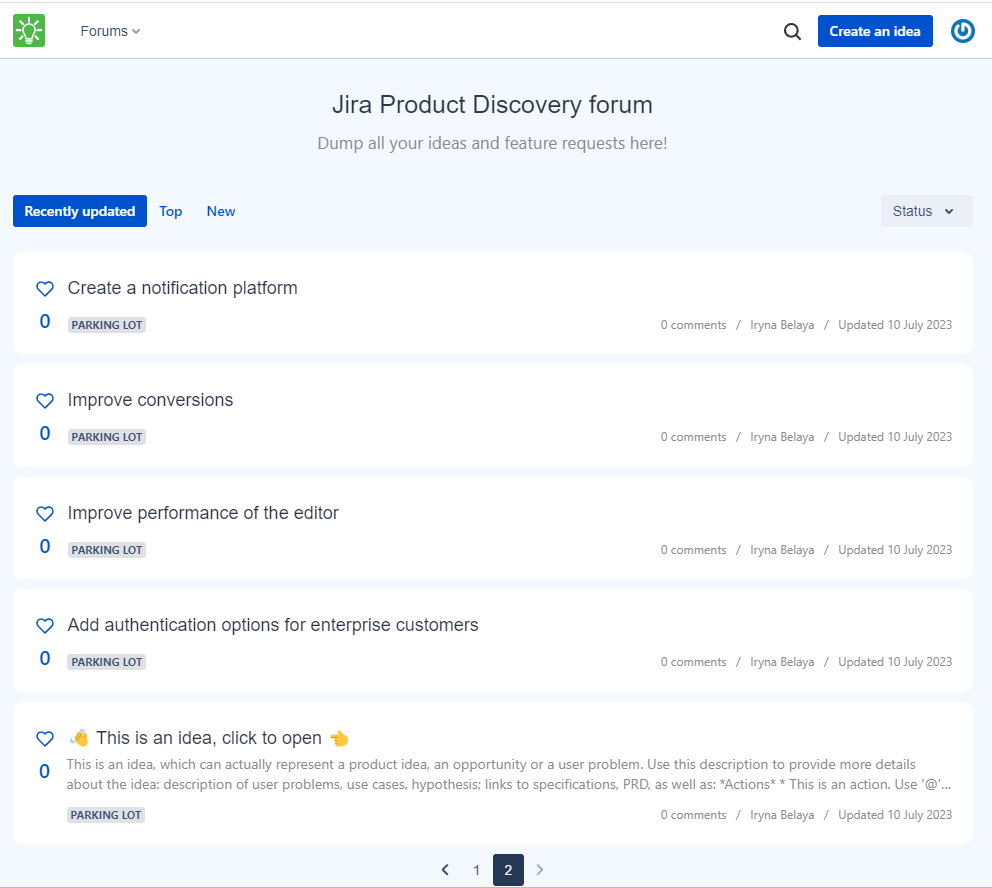Switch to the Top tab

pyautogui.click(x=170, y=211)
